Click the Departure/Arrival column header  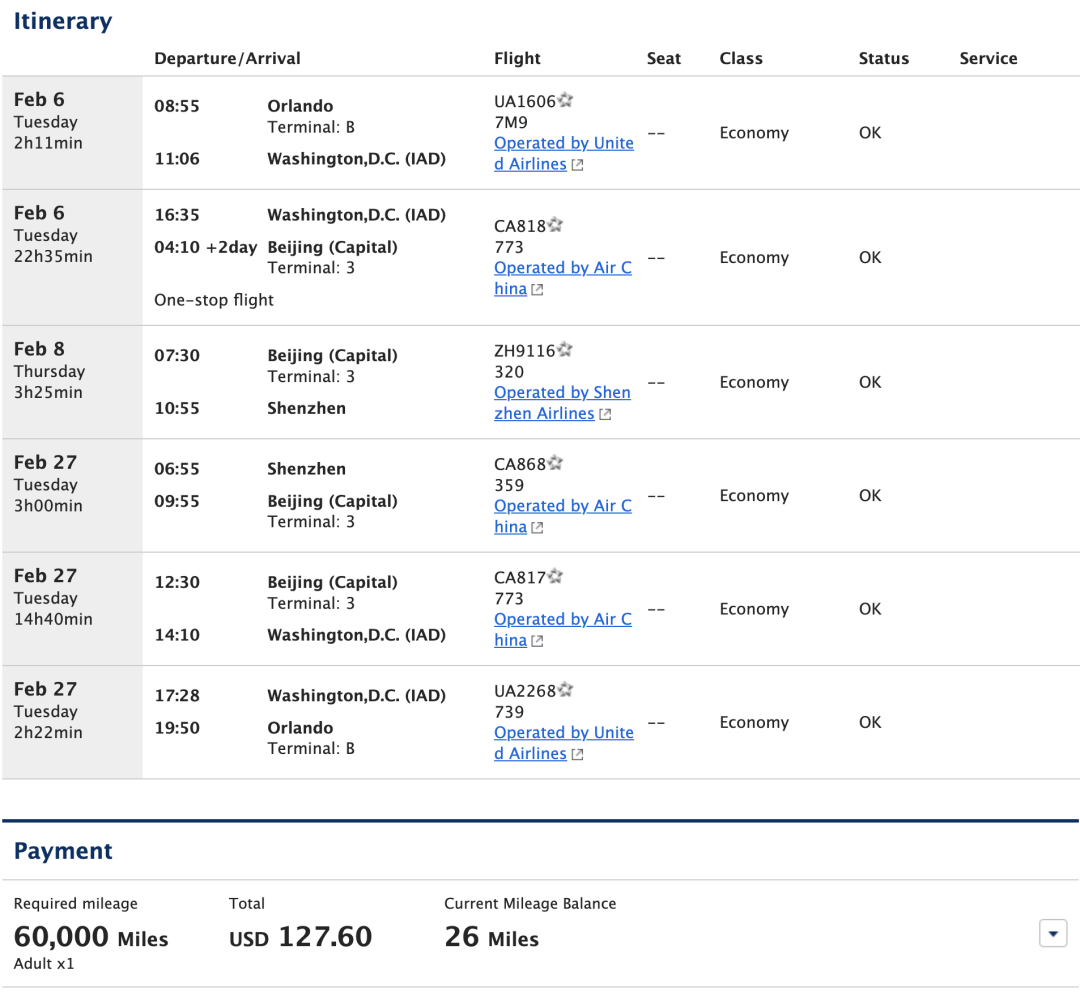tap(227, 59)
